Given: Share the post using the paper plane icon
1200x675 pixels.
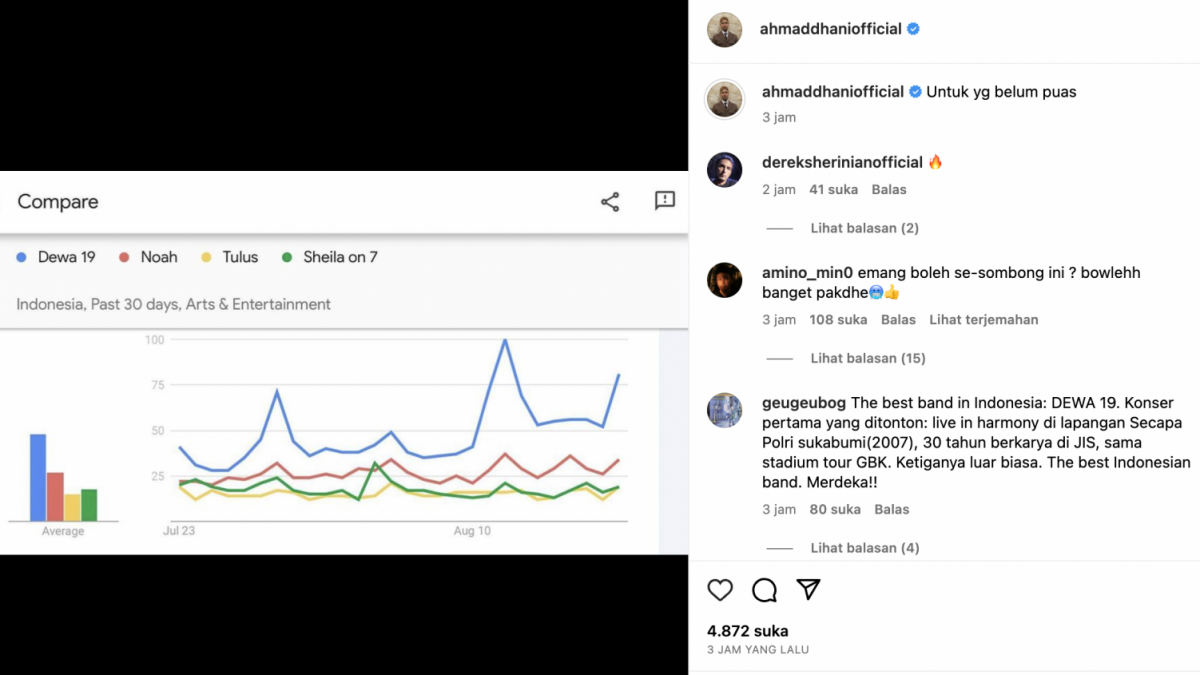Looking at the screenshot, I should pyautogui.click(x=808, y=590).
